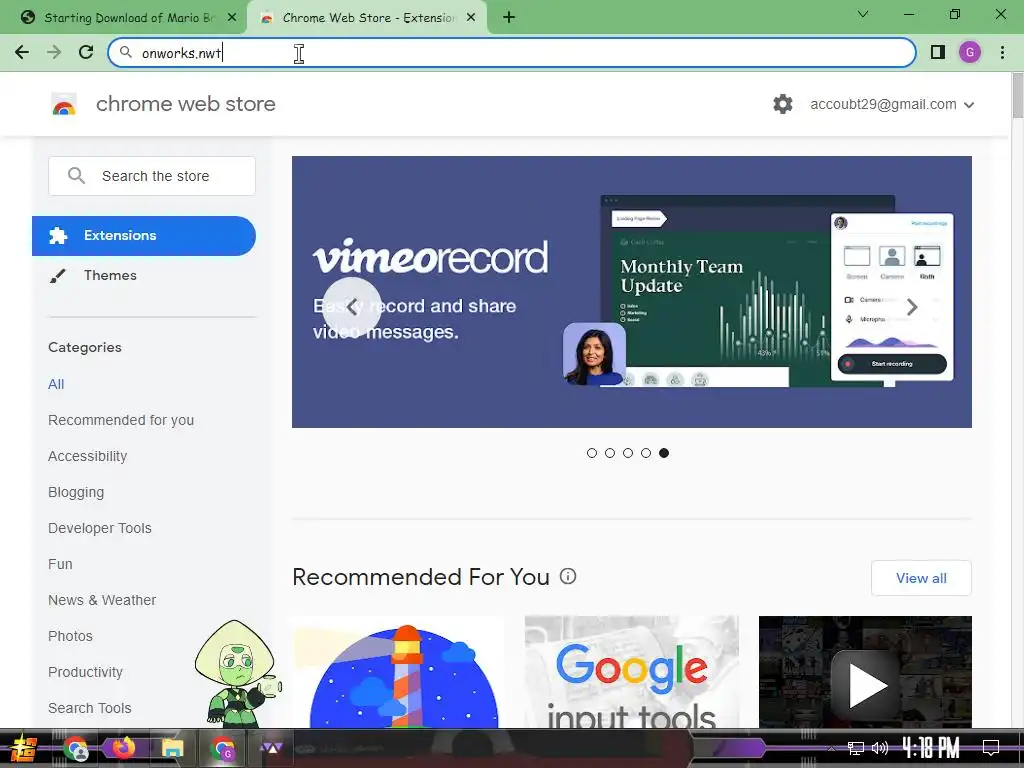Viewport: 1024px width, 768px height.
Task: Open the Developer Tools category
Action: [99, 528]
